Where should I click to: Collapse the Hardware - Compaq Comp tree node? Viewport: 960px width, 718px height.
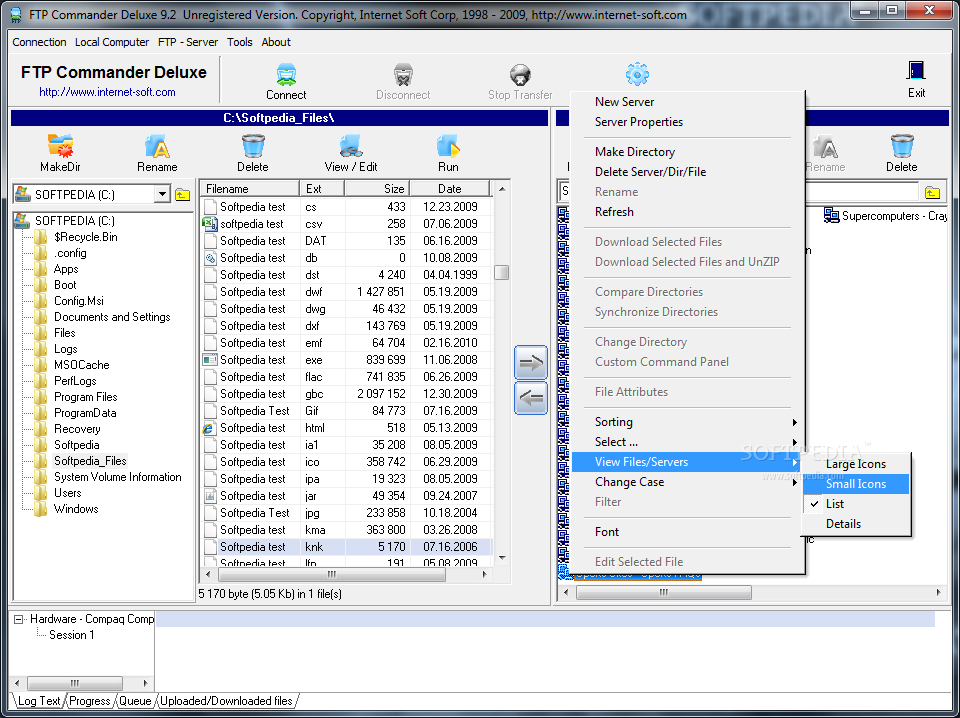pyautogui.click(x=19, y=619)
